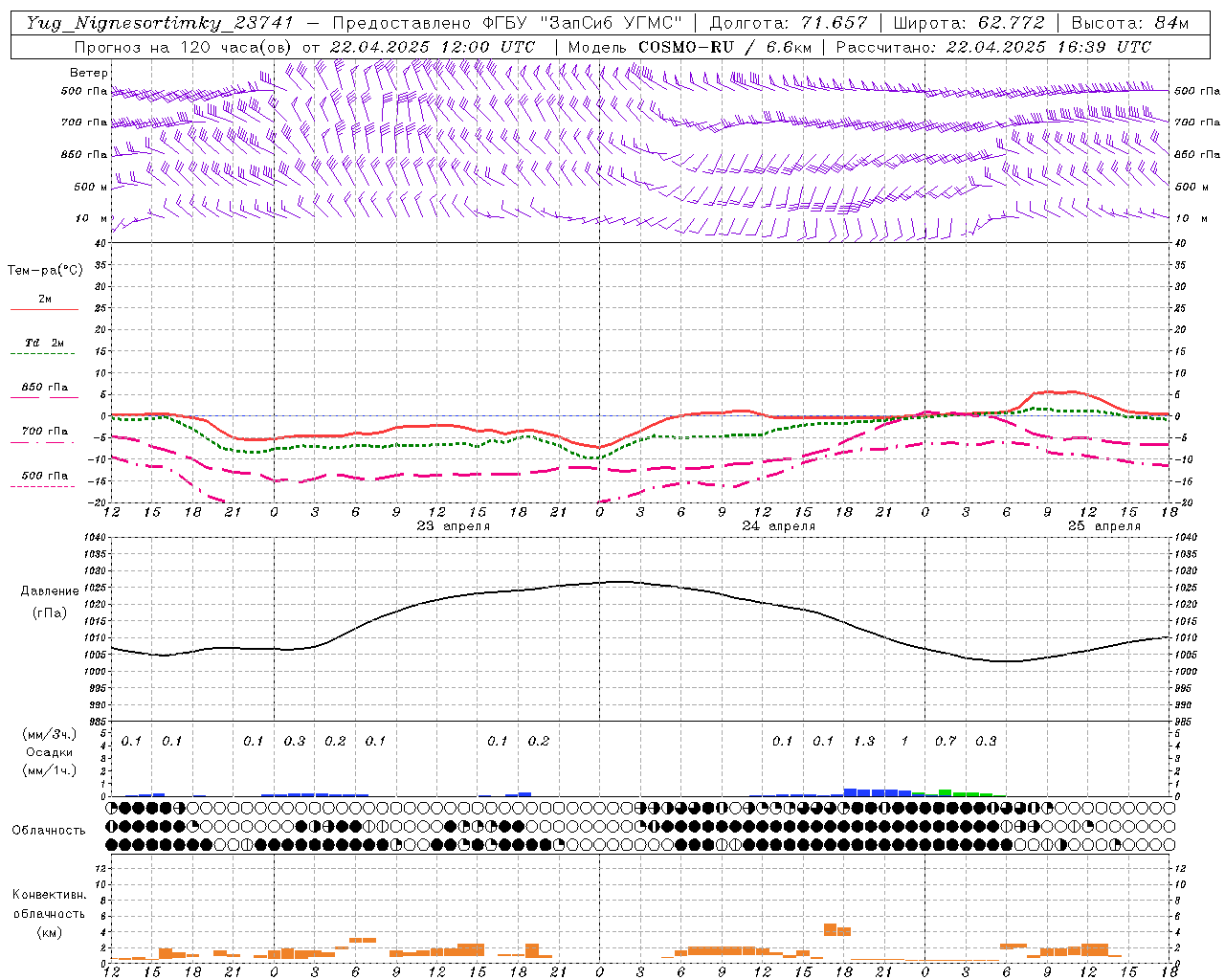
Task: Click the 'Долгота: 71.657' header field
Action: (789, 23)
